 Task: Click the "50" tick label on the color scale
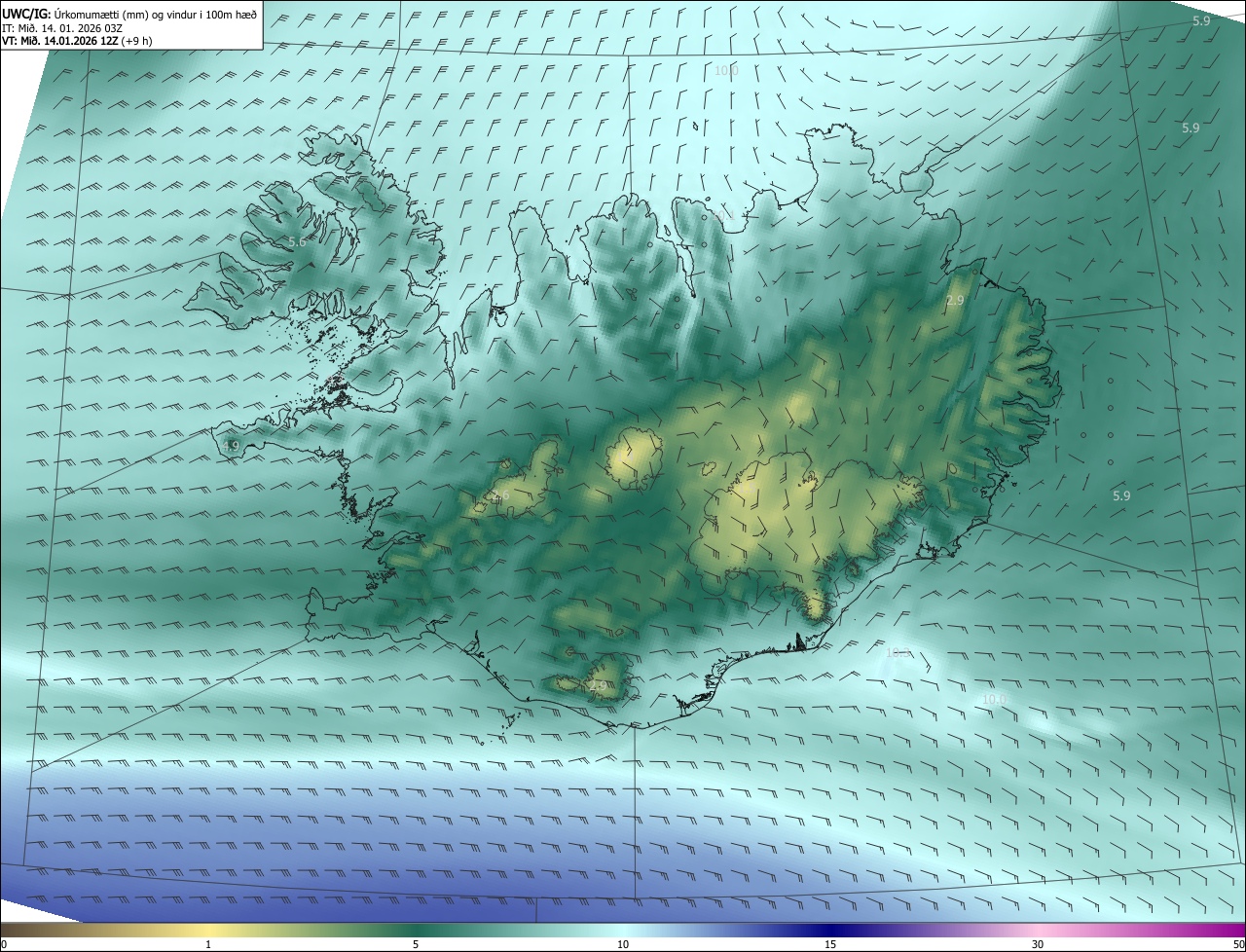(x=1238, y=944)
